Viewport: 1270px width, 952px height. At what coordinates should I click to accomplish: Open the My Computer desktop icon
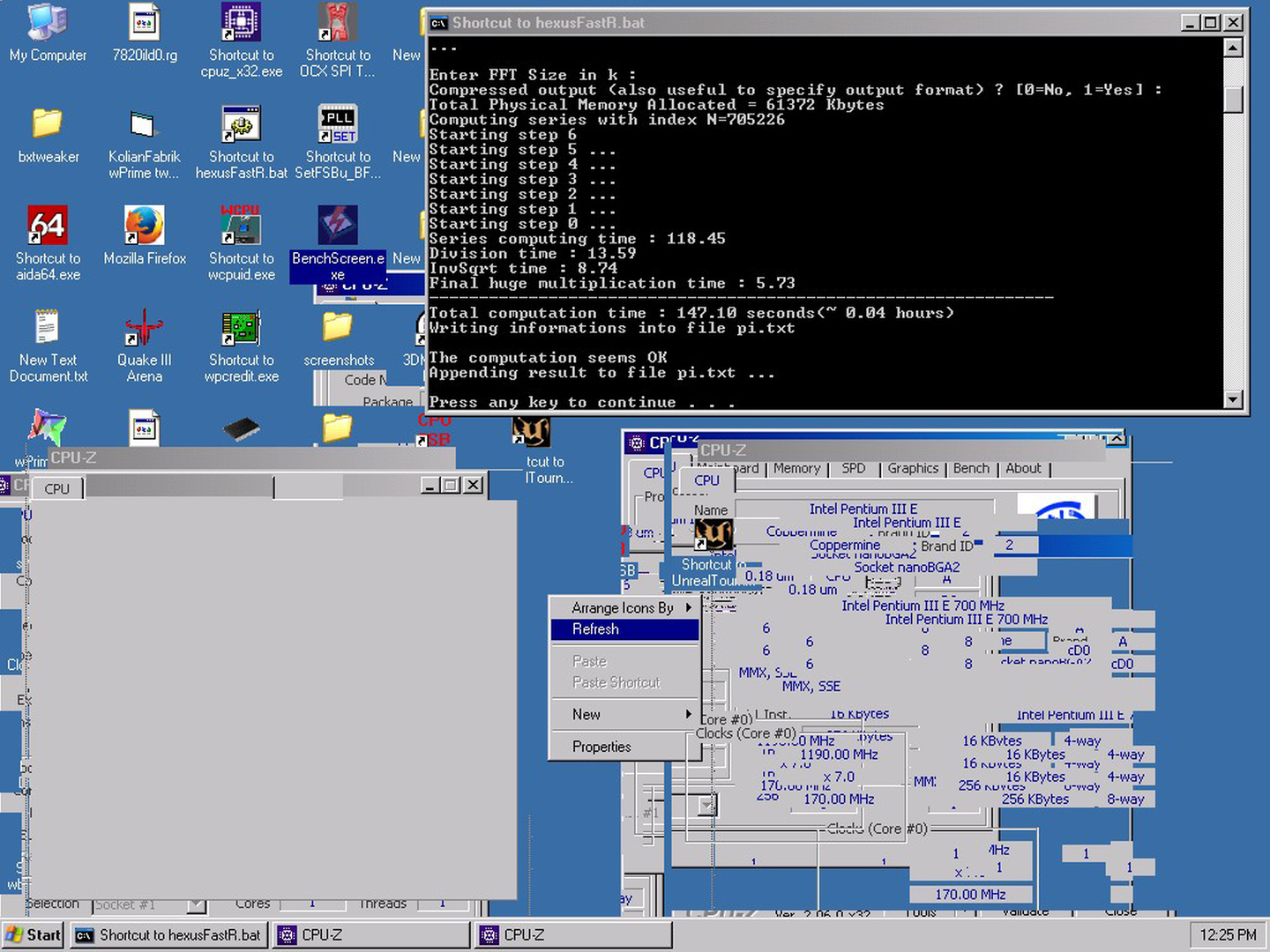click(48, 33)
